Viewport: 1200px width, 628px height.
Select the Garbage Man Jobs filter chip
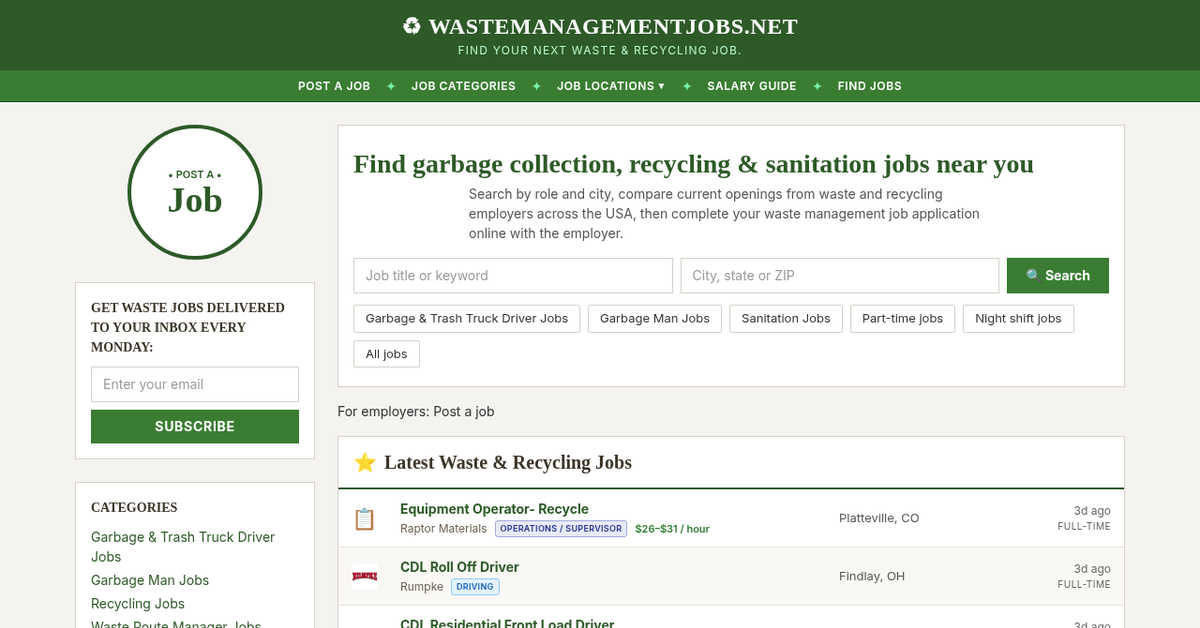[655, 319]
